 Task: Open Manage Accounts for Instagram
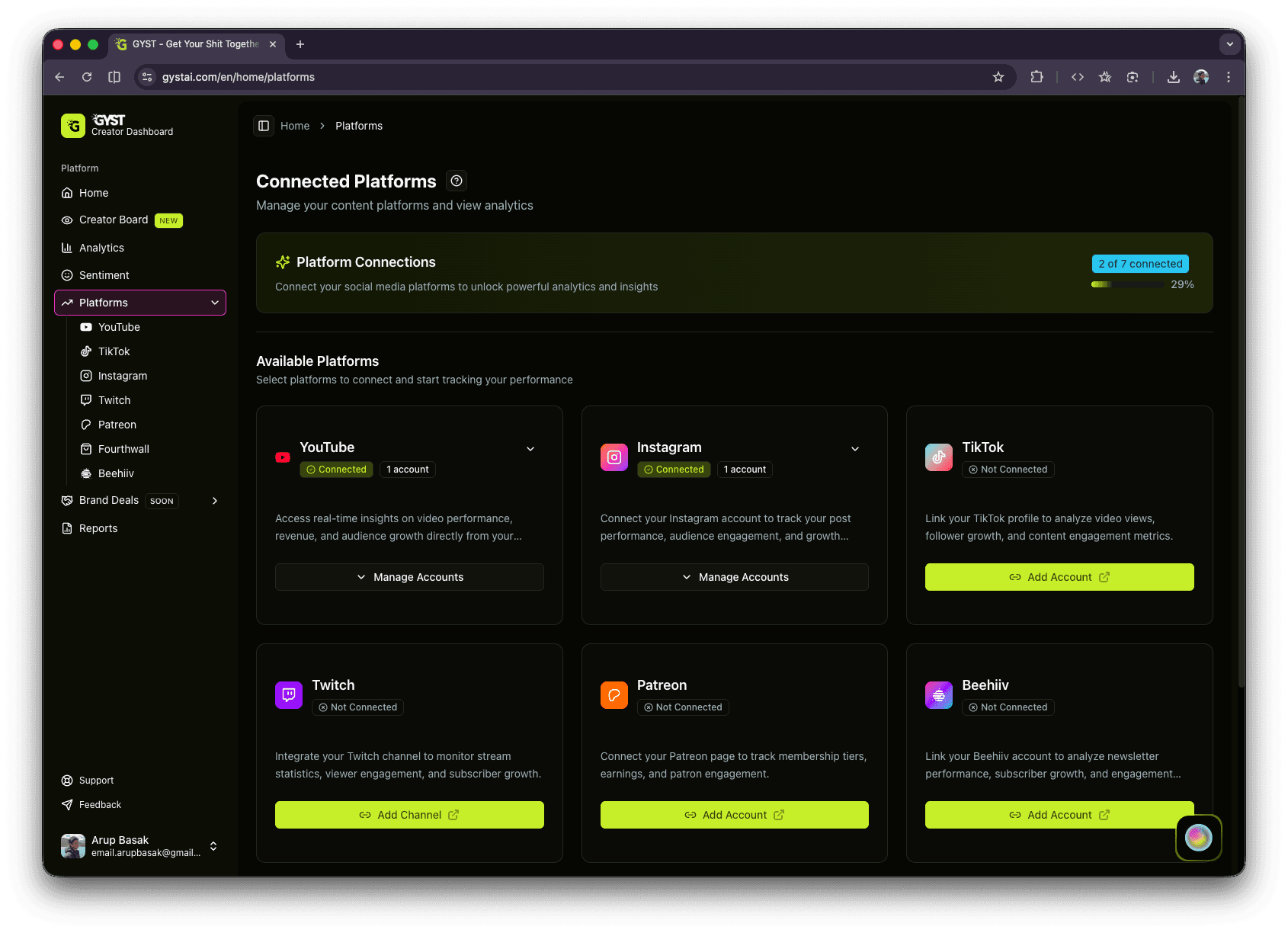734,577
